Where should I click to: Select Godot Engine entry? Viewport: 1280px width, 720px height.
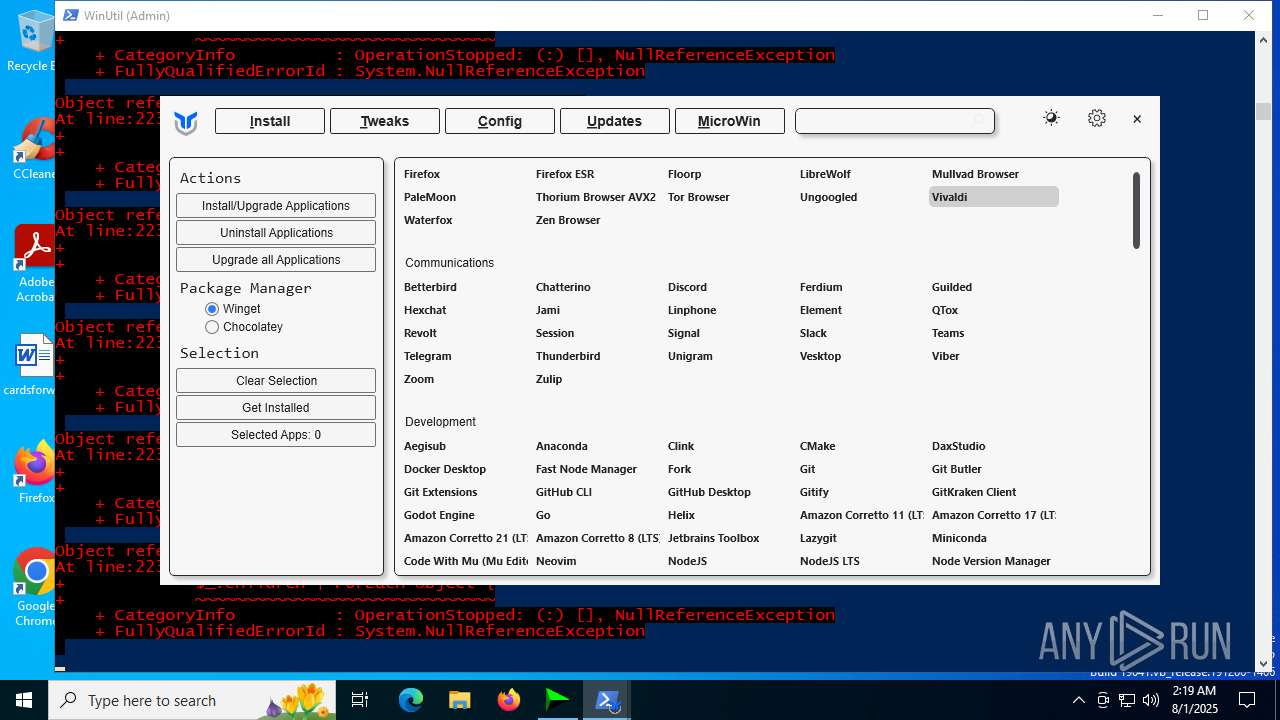pyautogui.click(x=439, y=515)
